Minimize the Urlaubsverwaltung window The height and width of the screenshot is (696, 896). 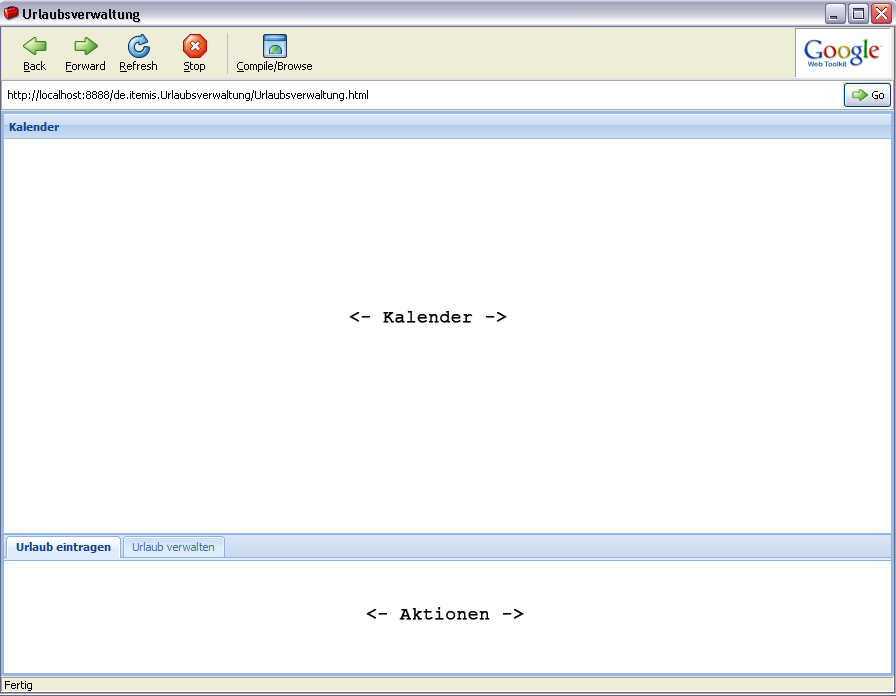tap(835, 14)
